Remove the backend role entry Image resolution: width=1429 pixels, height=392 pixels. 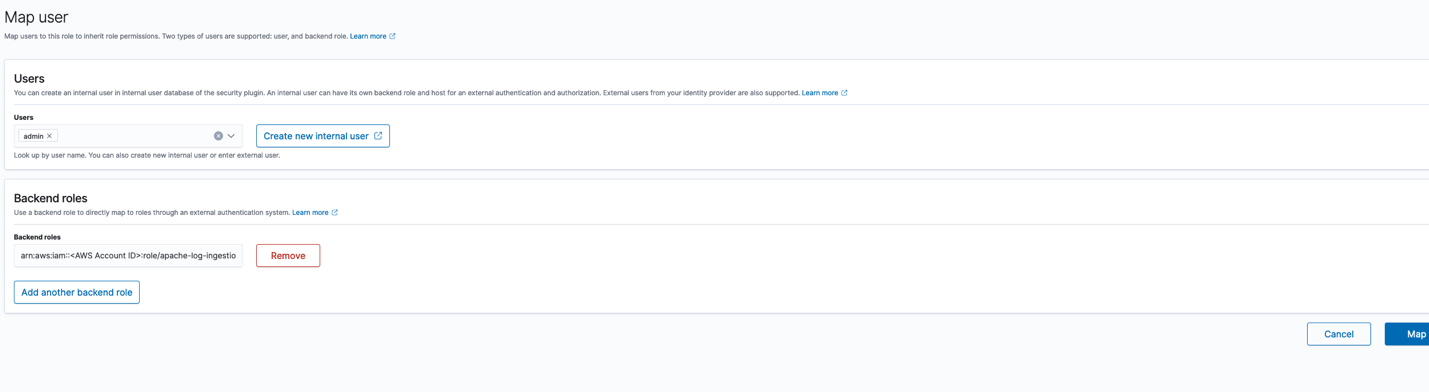click(288, 256)
